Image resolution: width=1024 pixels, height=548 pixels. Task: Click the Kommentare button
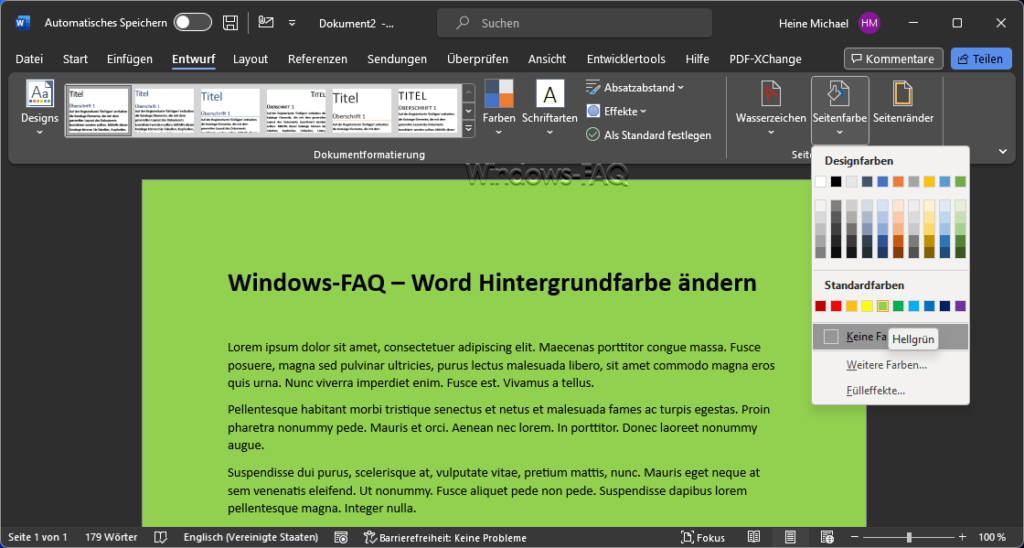893,59
